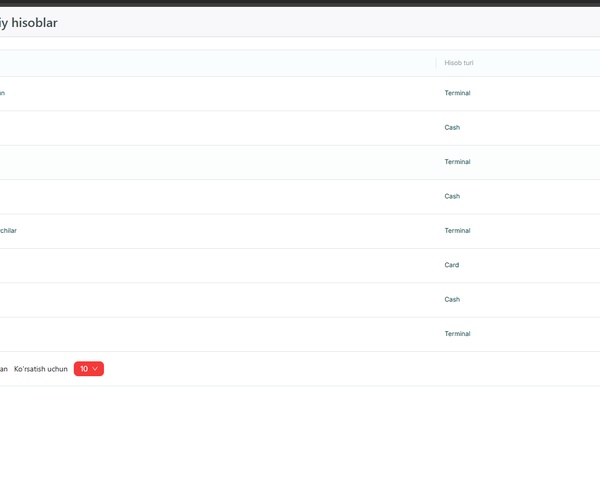This screenshot has width=600, height=500.
Task: Select the Card account type row
Action: (x=452, y=266)
